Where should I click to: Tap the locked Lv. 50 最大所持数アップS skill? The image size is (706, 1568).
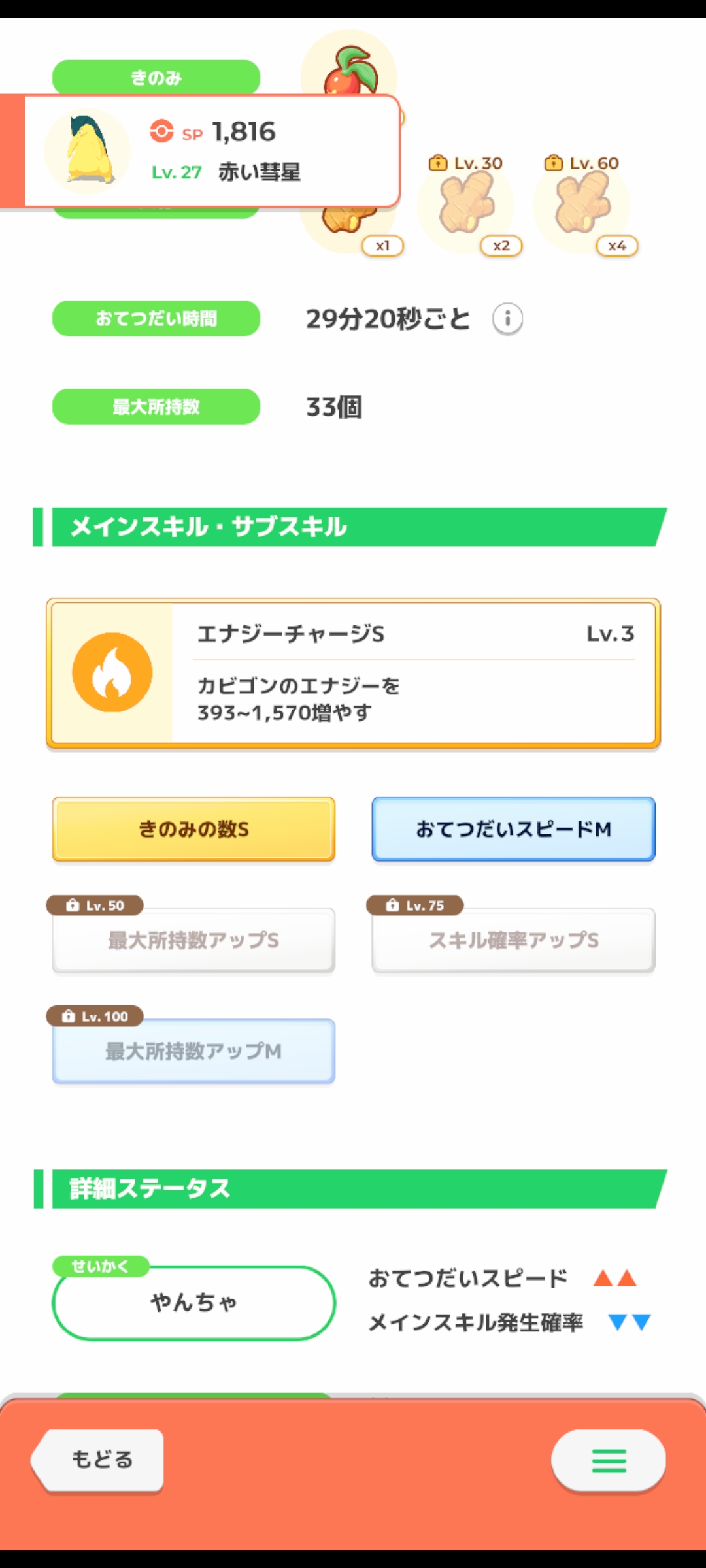point(193,940)
